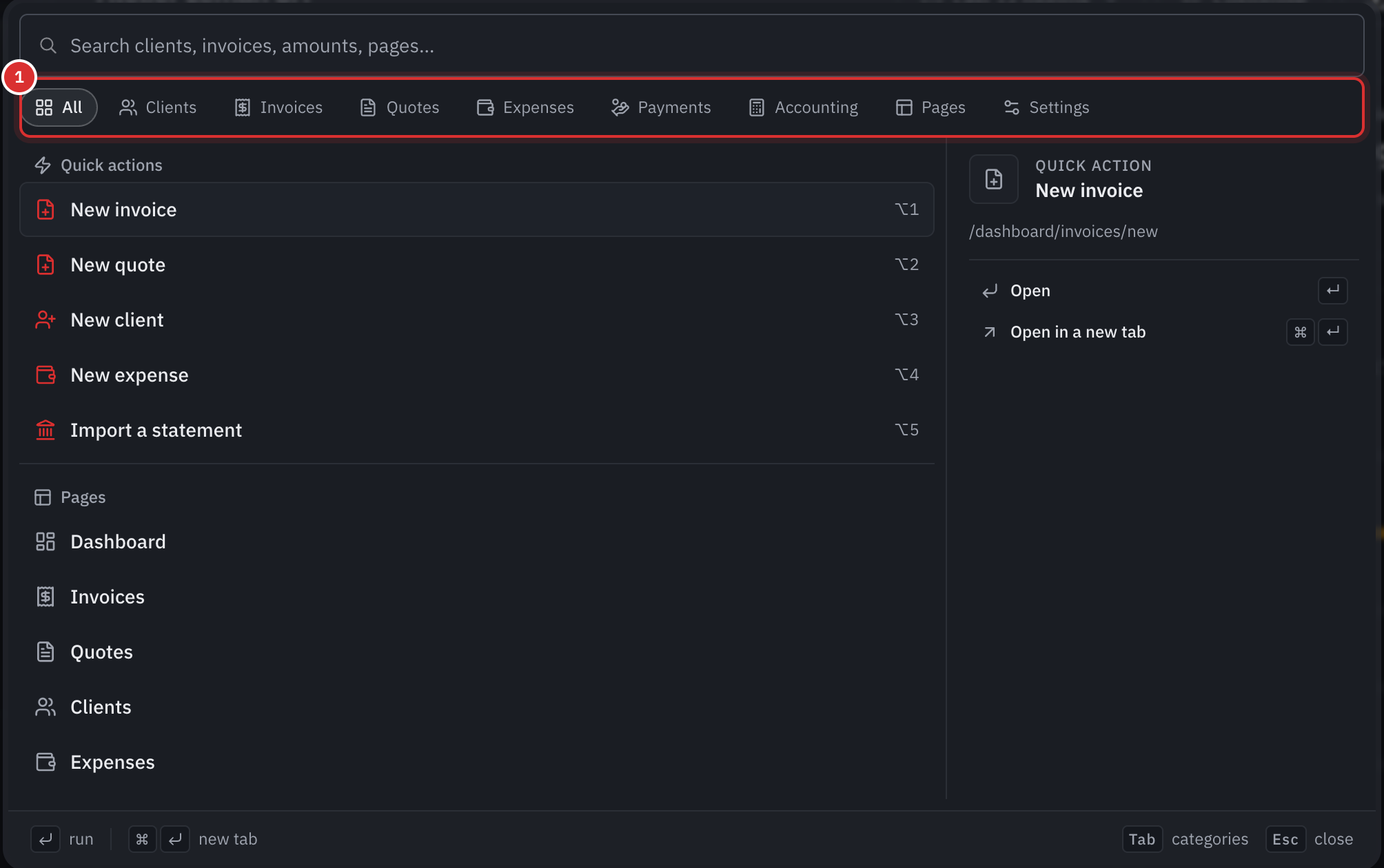Click the Clients people icon in Pages list

point(45,707)
